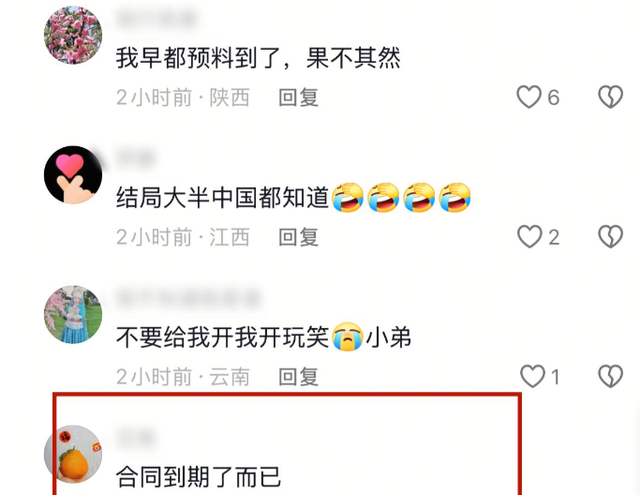Open the finger-heart avatar profile
640x495 pixels.
pyautogui.click(x=73, y=175)
